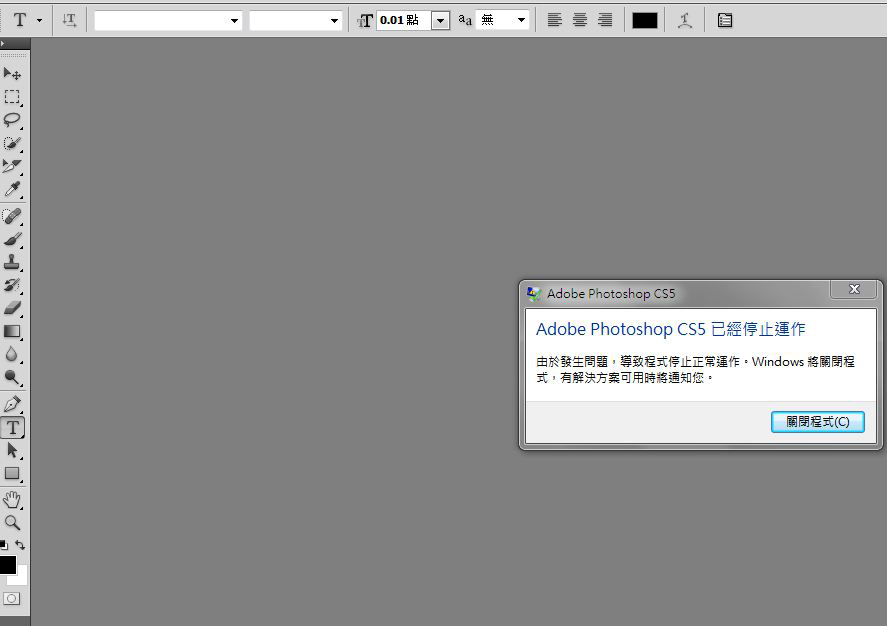Screen dimensions: 887x626
Task: Expand the collapsed tools panel arrow
Action: click(x=3, y=43)
